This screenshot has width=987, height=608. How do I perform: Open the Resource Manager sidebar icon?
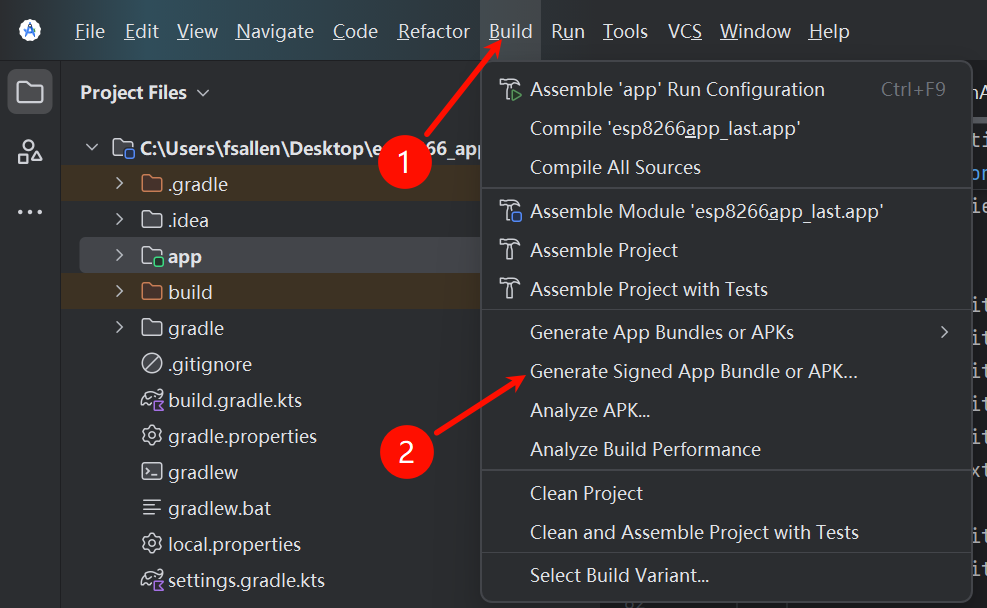click(x=30, y=152)
